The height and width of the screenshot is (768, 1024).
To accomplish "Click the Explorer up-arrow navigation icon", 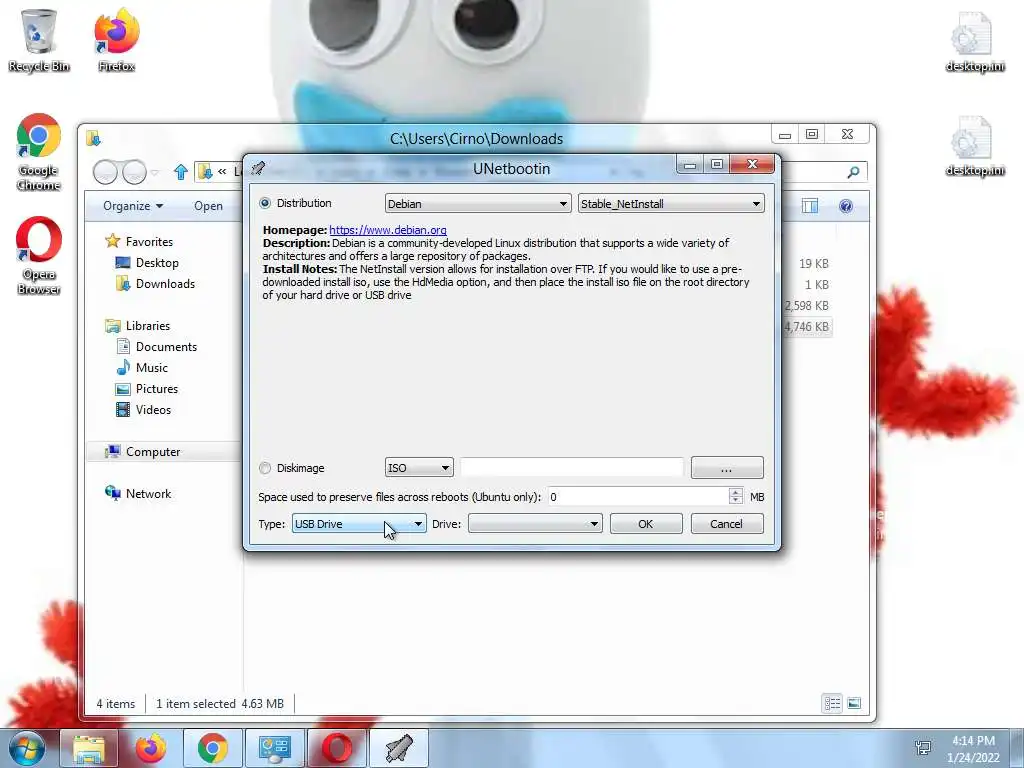I will (181, 172).
